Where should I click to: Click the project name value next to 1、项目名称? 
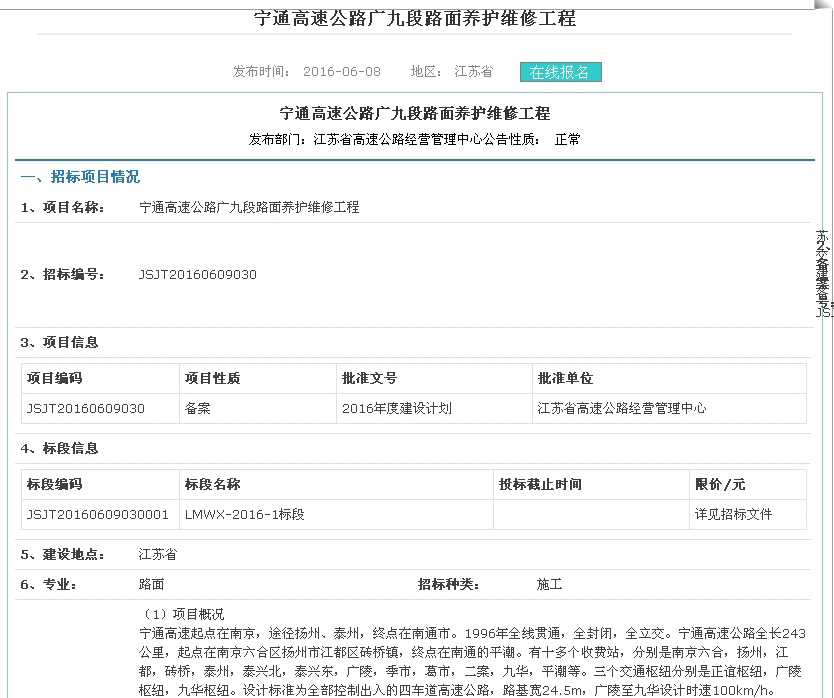[249, 207]
